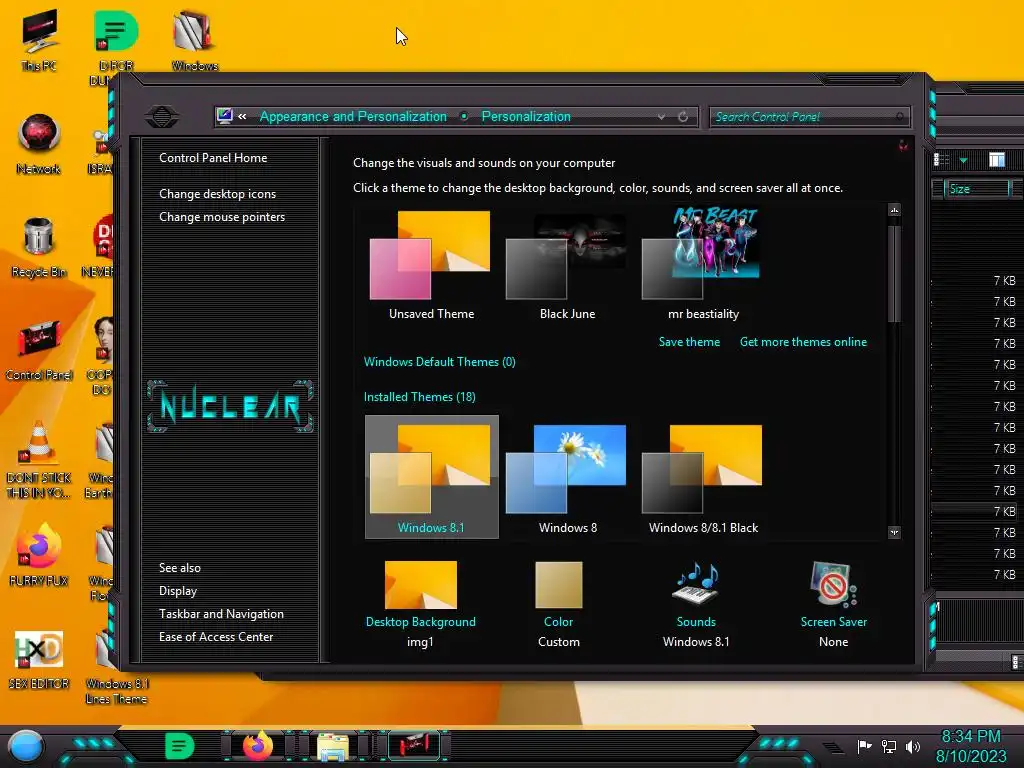
Task: Select the Windows 8 theme
Action: pyautogui.click(x=567, y=477)
